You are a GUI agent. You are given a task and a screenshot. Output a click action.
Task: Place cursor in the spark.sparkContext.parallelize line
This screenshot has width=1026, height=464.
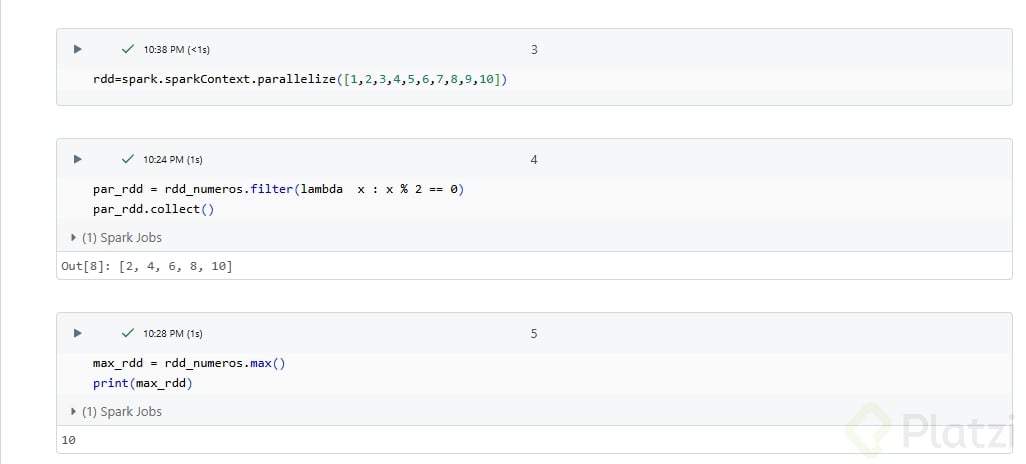click(300, 79)
